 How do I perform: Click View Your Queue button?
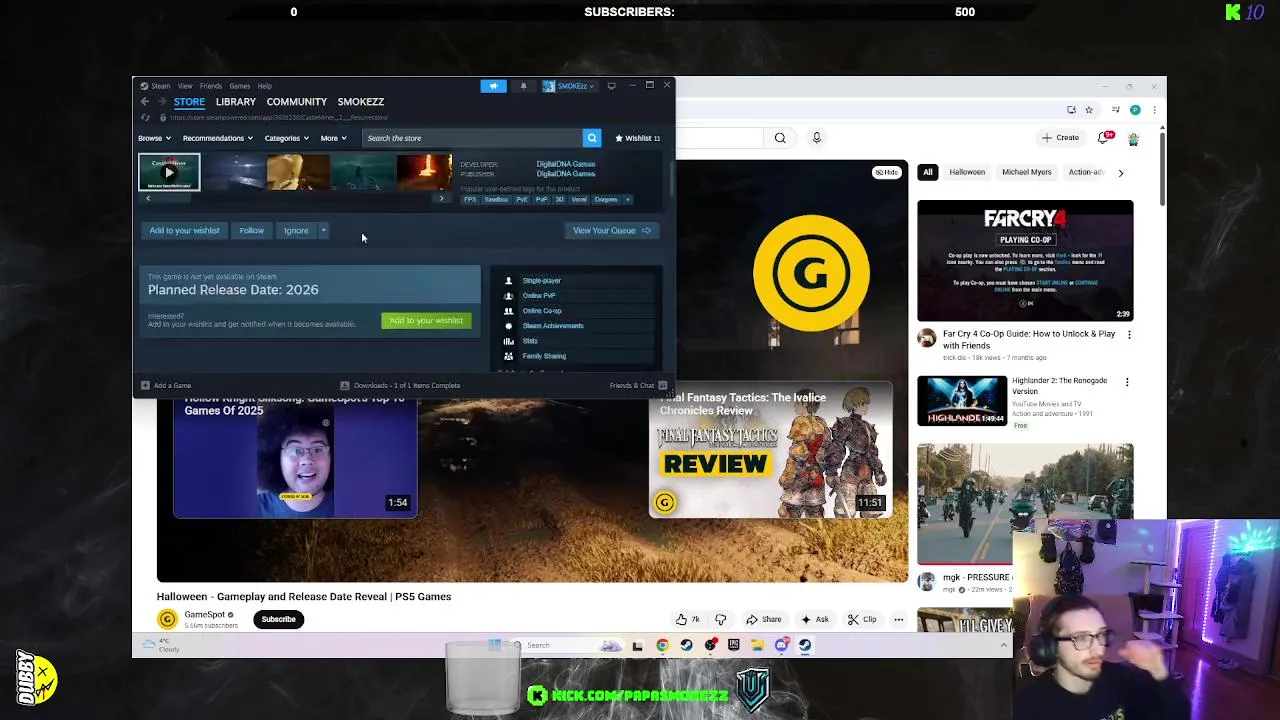[611, 231]
